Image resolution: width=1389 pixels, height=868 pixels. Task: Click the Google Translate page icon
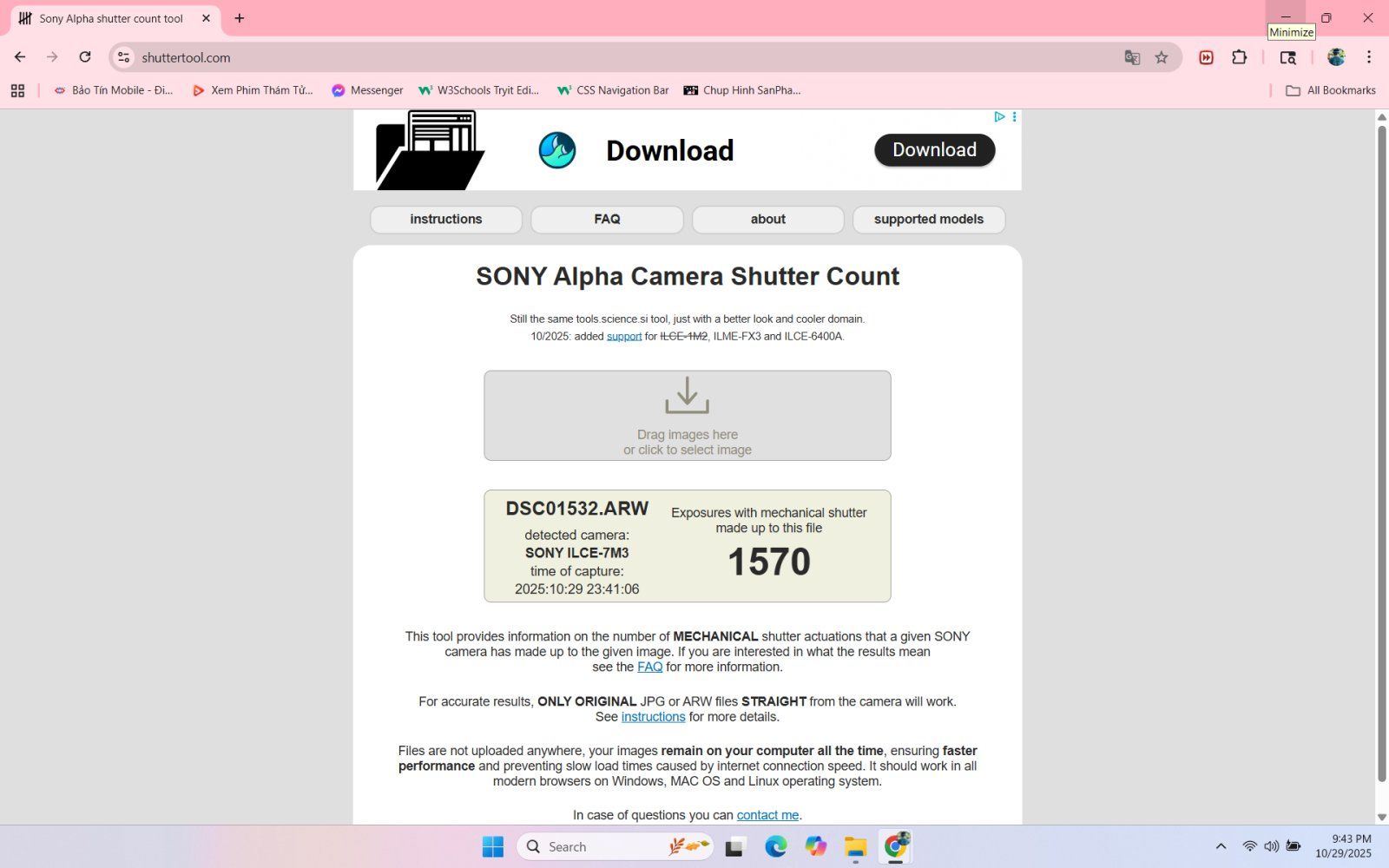[x=1132, y=57]
